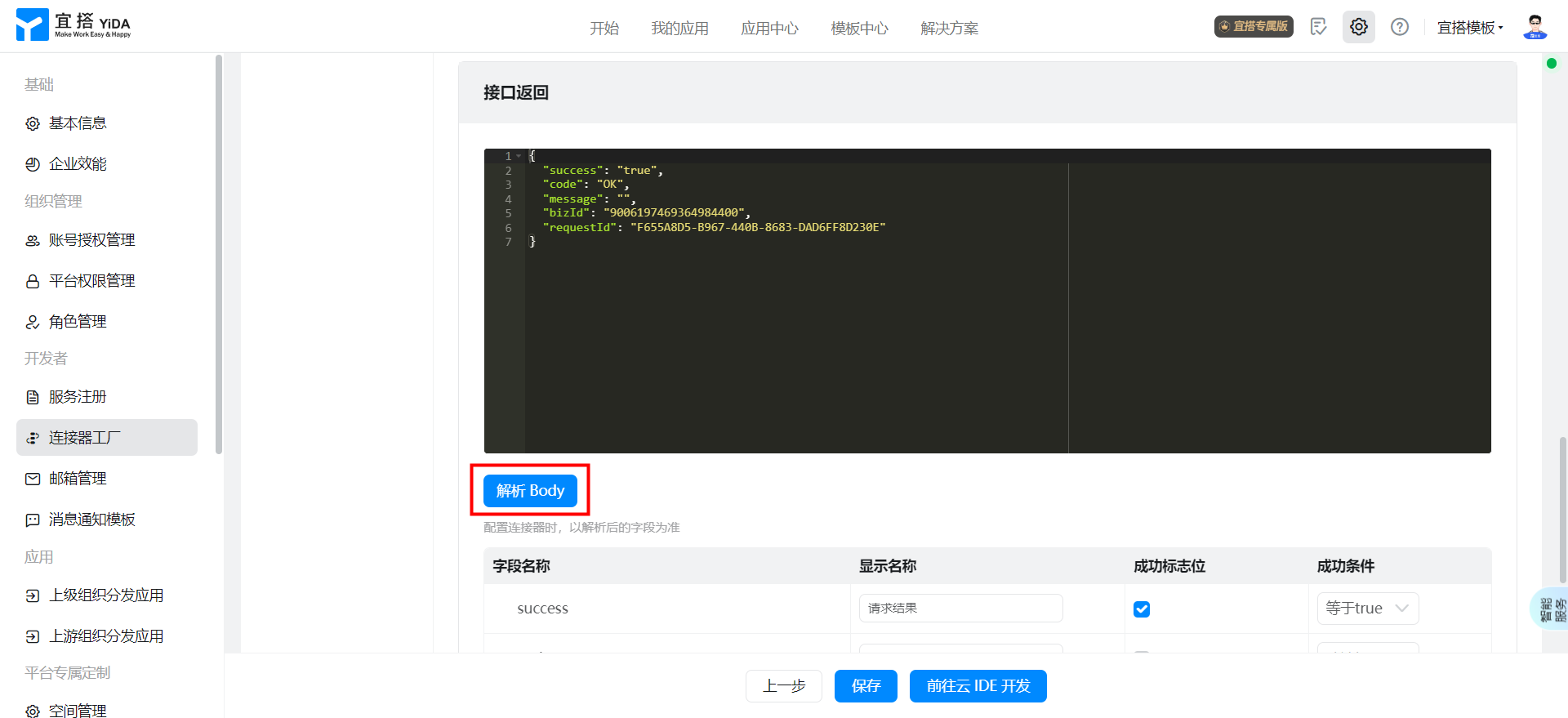1568x718 pixels.
Task: Click the 保存 button
Action: pos(866,686)
